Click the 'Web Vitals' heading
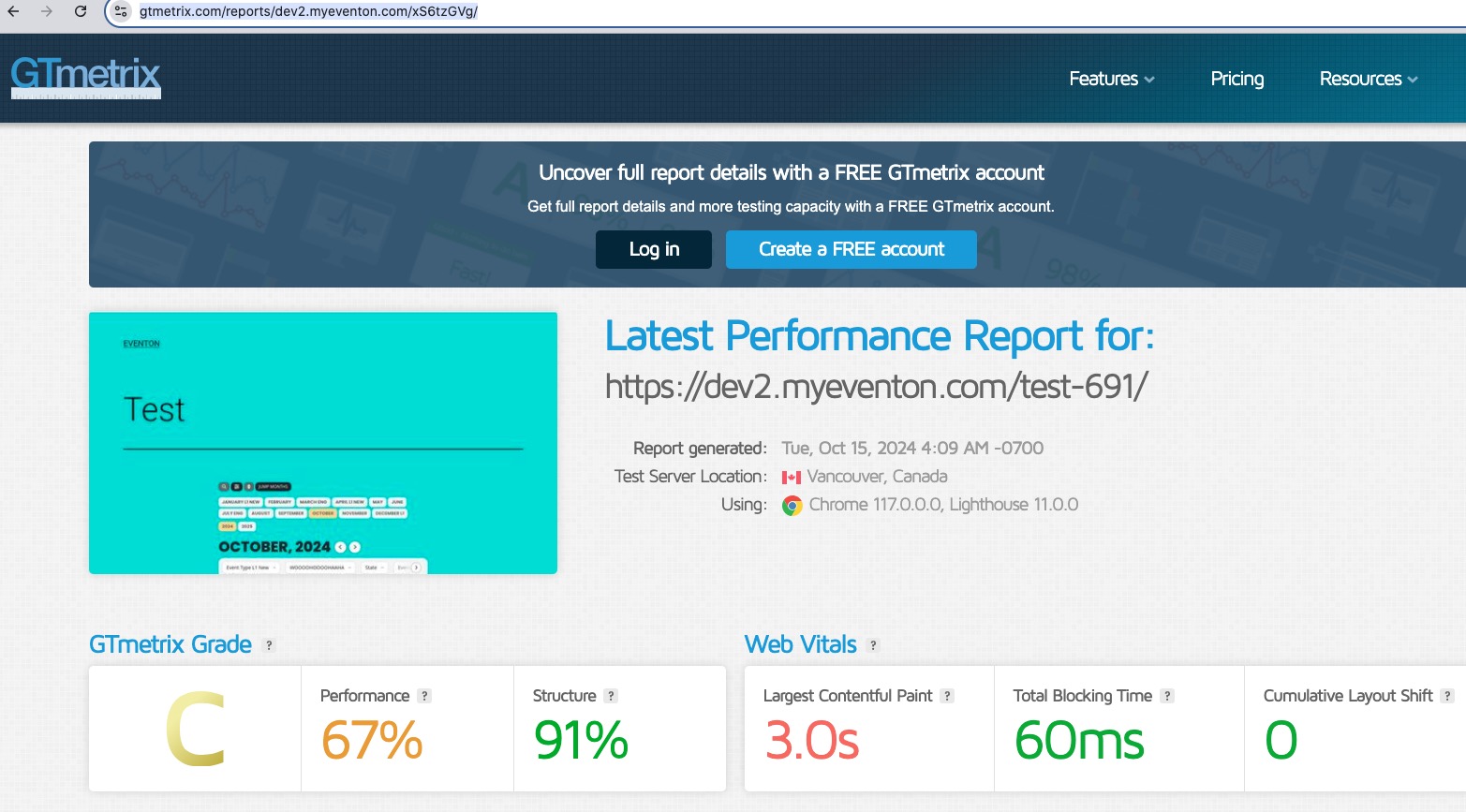 [x=801, y=644]
